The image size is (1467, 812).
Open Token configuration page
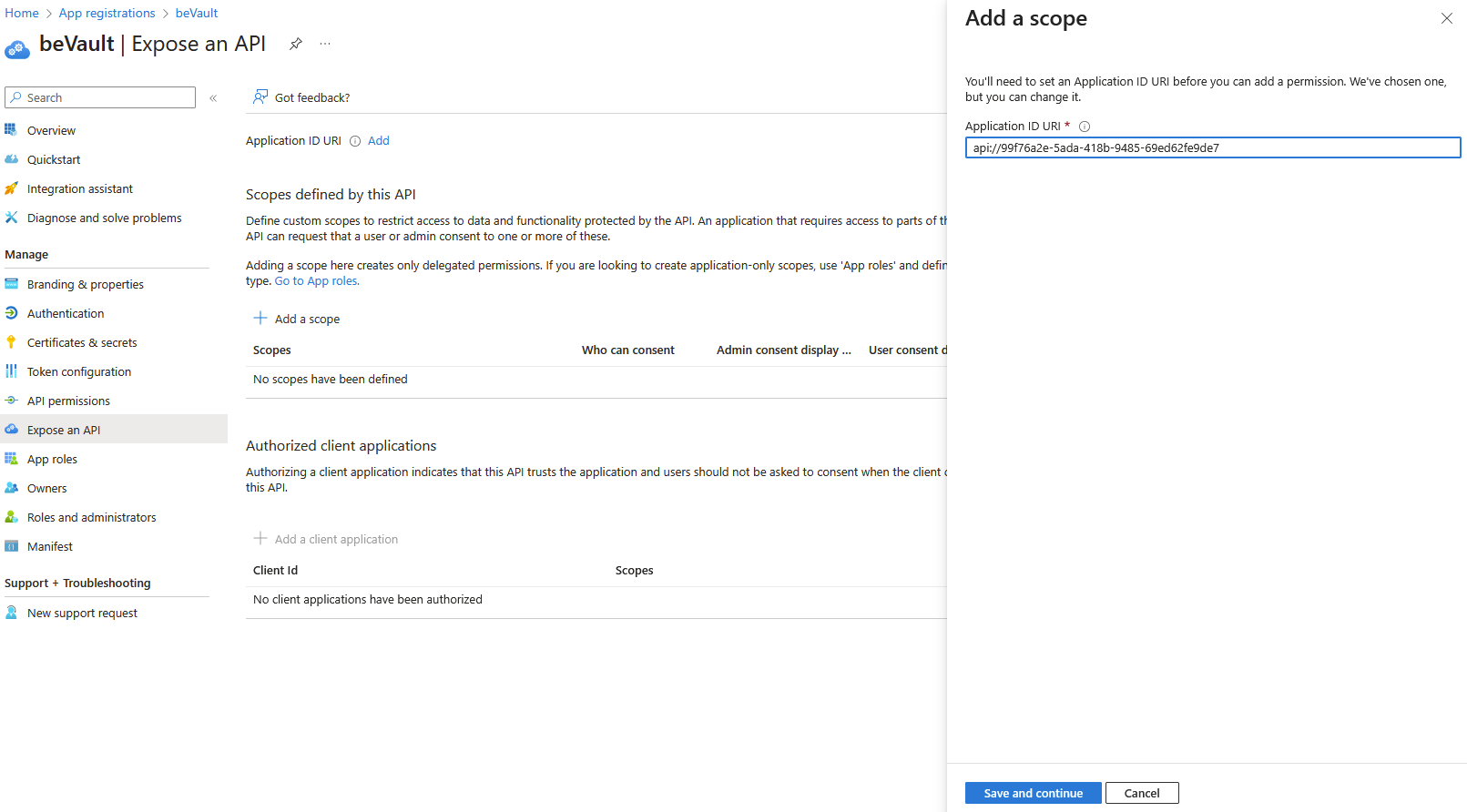click(x=79, y=372)
